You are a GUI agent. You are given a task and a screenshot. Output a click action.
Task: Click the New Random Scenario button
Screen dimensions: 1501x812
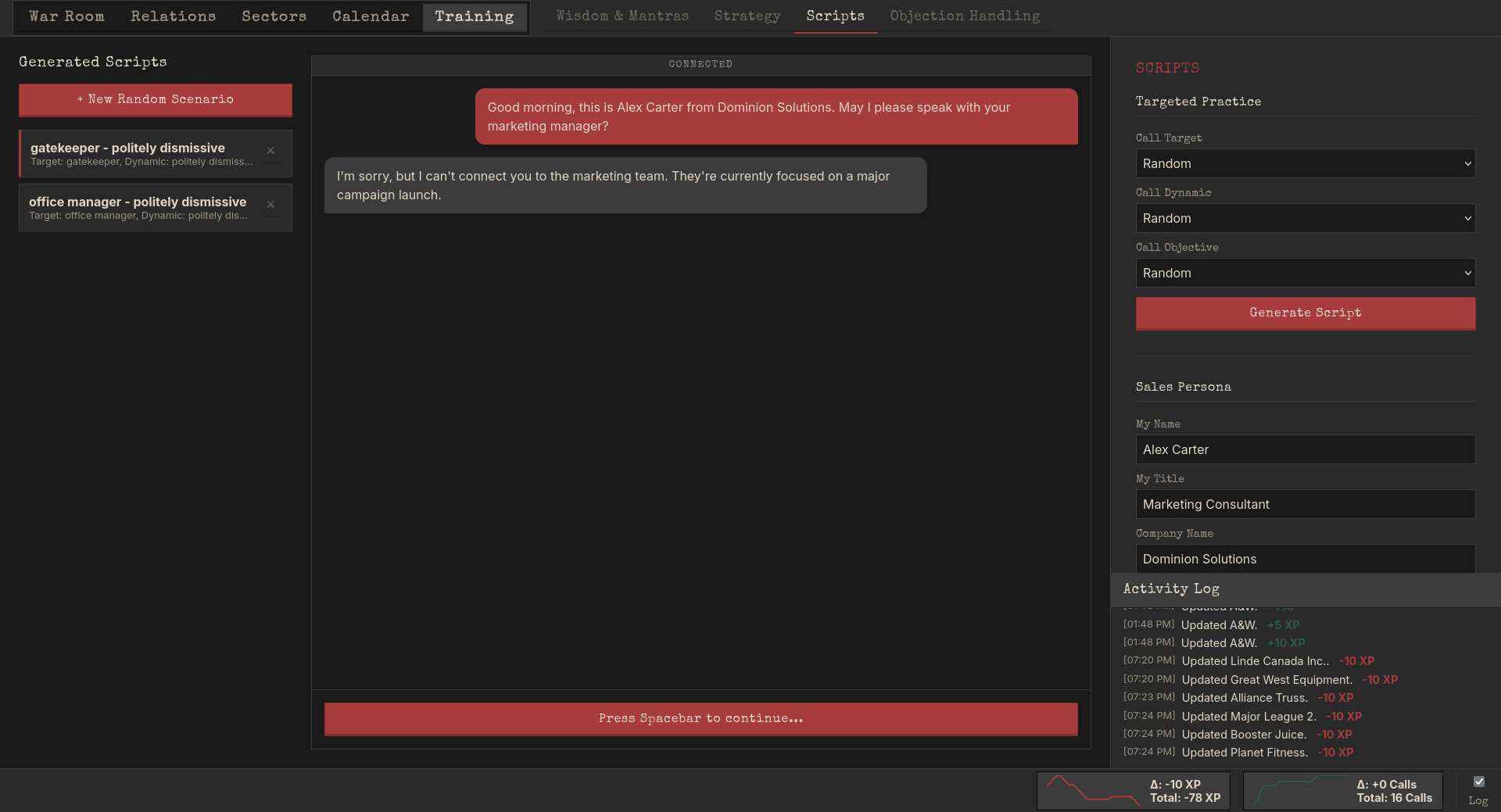click(156, 99)
